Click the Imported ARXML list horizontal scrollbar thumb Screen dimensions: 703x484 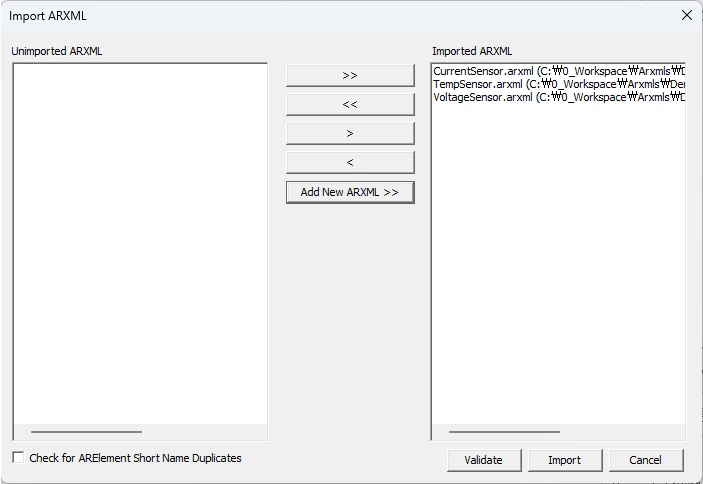(x=504, y=432)
